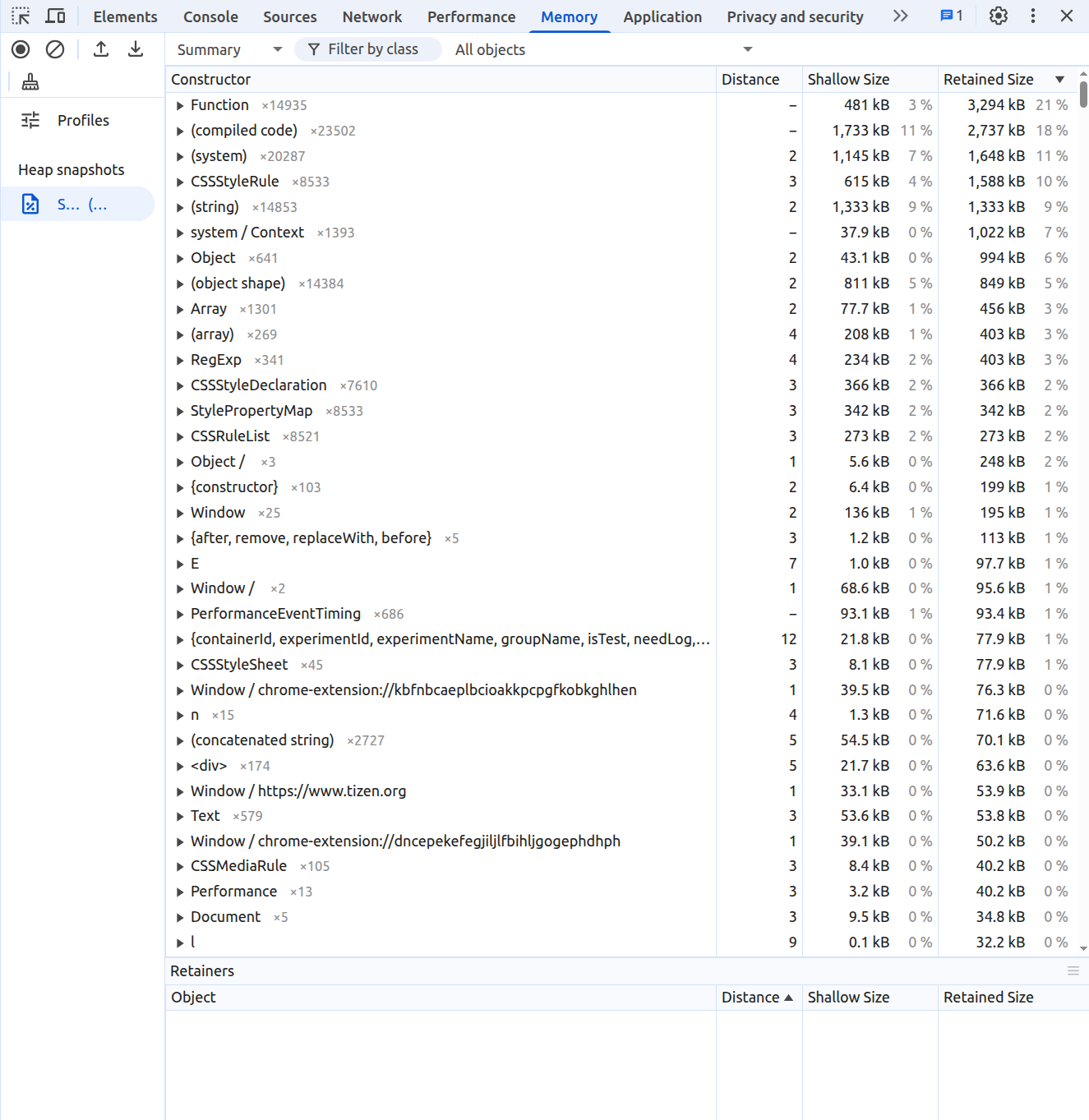Screen dimensions: 1089x1120
Task: Click the save profile download icon
Action: coord(136,49)
